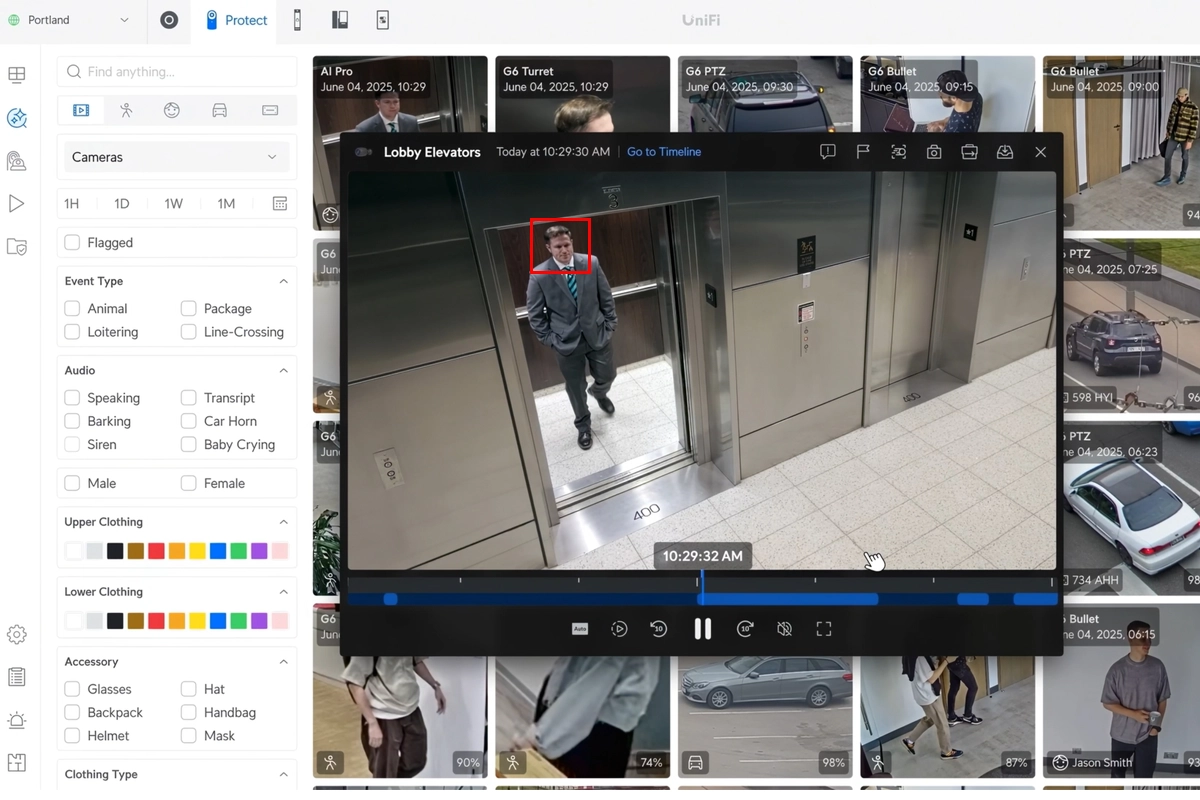
Task: Select the 1M time range
Action: coord(226,204)
